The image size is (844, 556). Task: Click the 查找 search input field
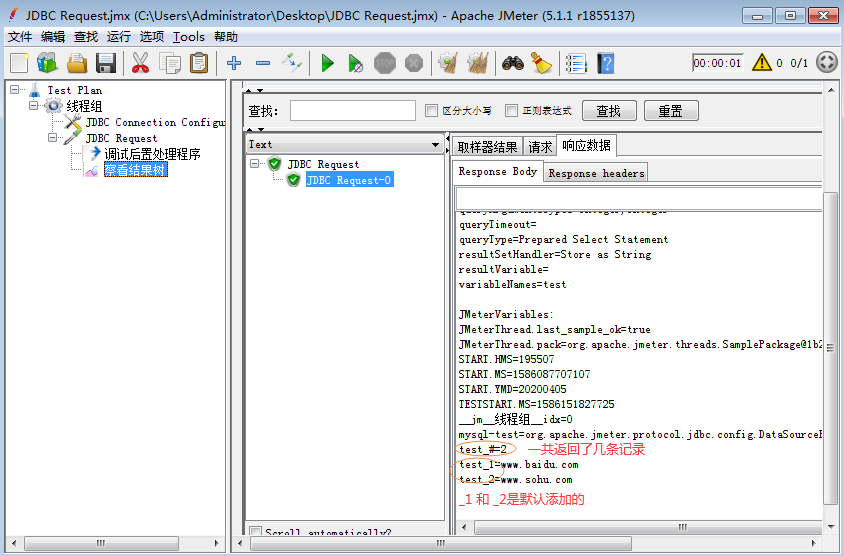click(x=353, y=110)
